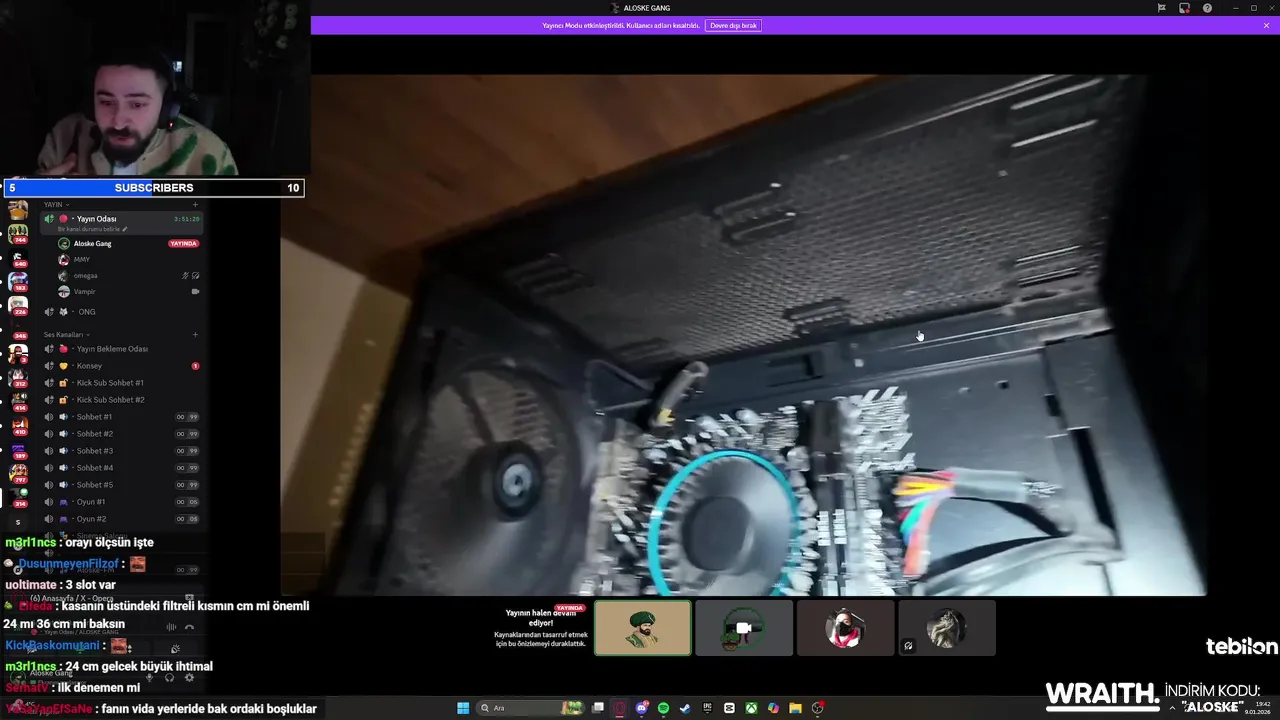Image resolution: width=1280 pixels, height=720 pixels.
Task: Join Oyun #1 voice channel
Action: (x=121, y=502)
